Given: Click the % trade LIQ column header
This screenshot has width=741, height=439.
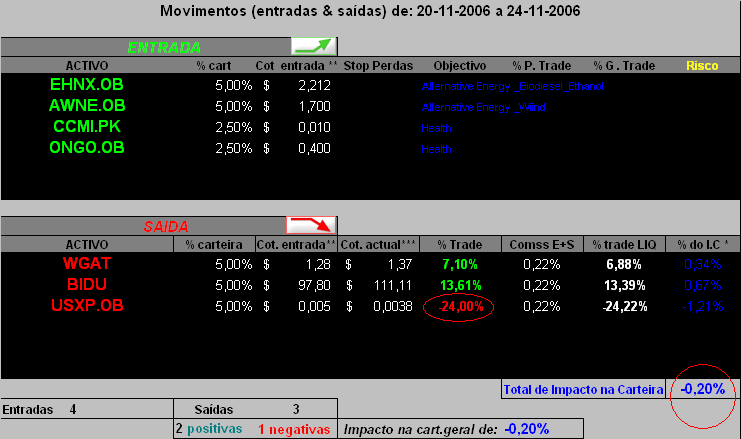Looking at the screenshot, I should click(x=624, y=244).
